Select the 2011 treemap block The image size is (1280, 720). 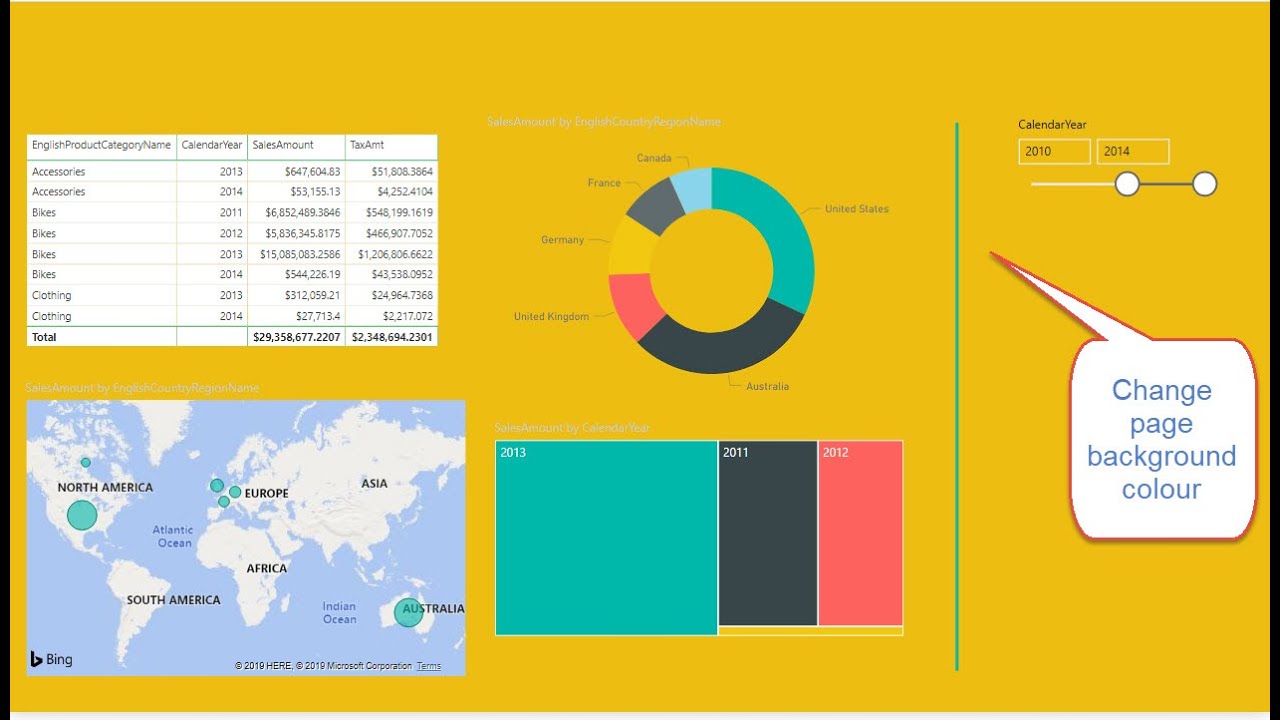click(768, 533)
